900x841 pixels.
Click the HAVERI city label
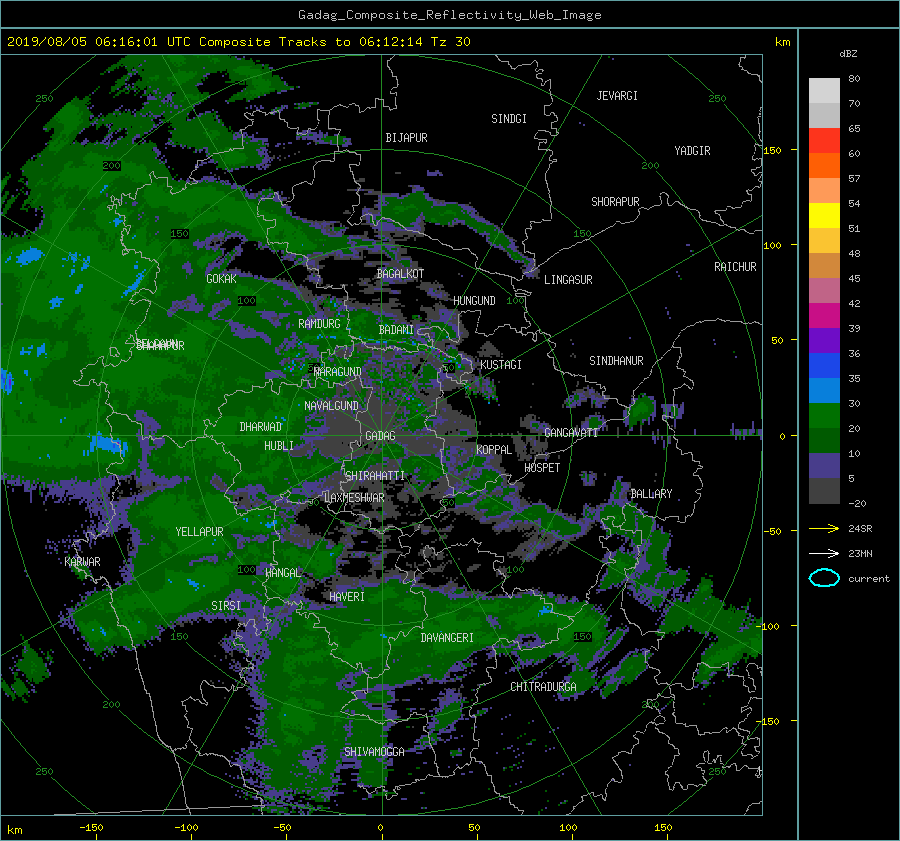click(347, 597)
